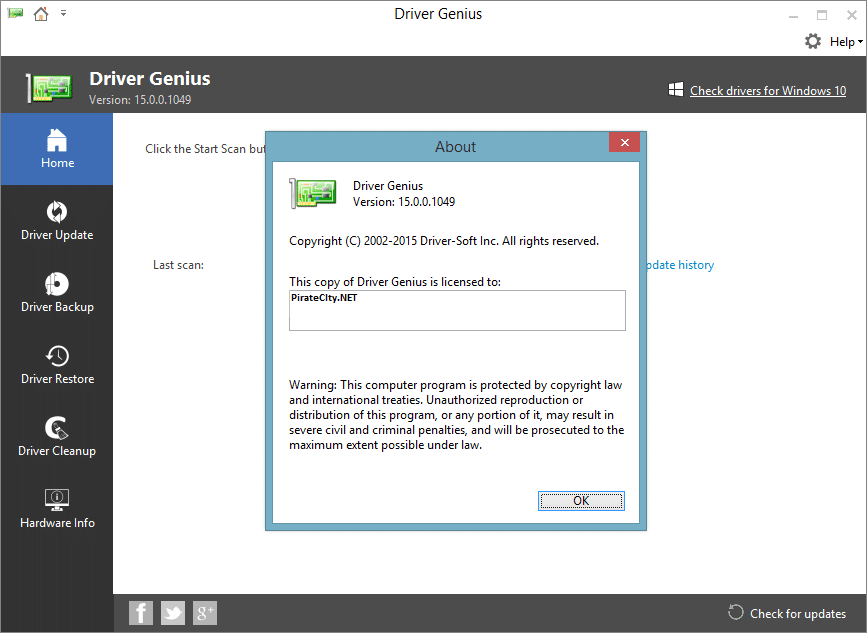Launch Driver Cleanup from the sidebar

57,428
